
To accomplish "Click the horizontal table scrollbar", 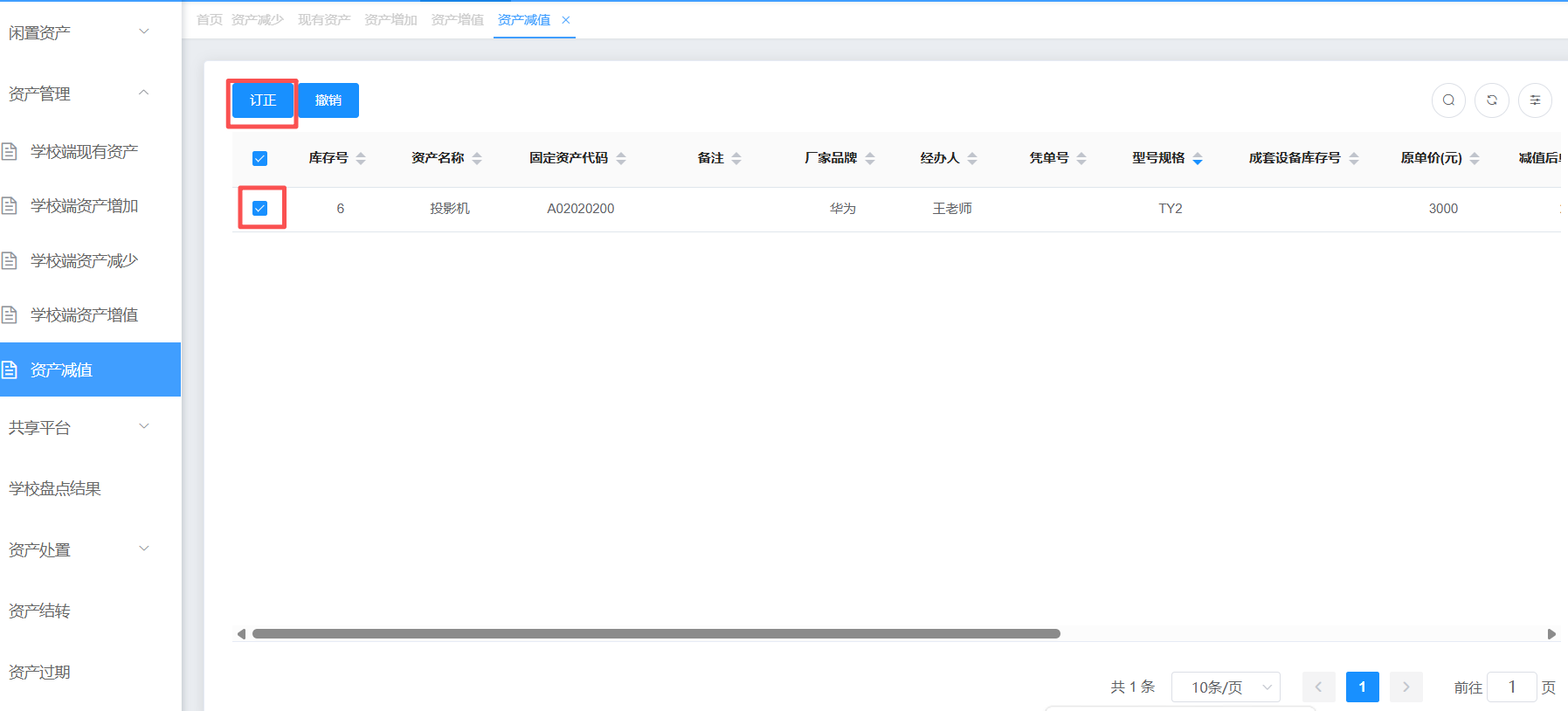I will point(655,634).
